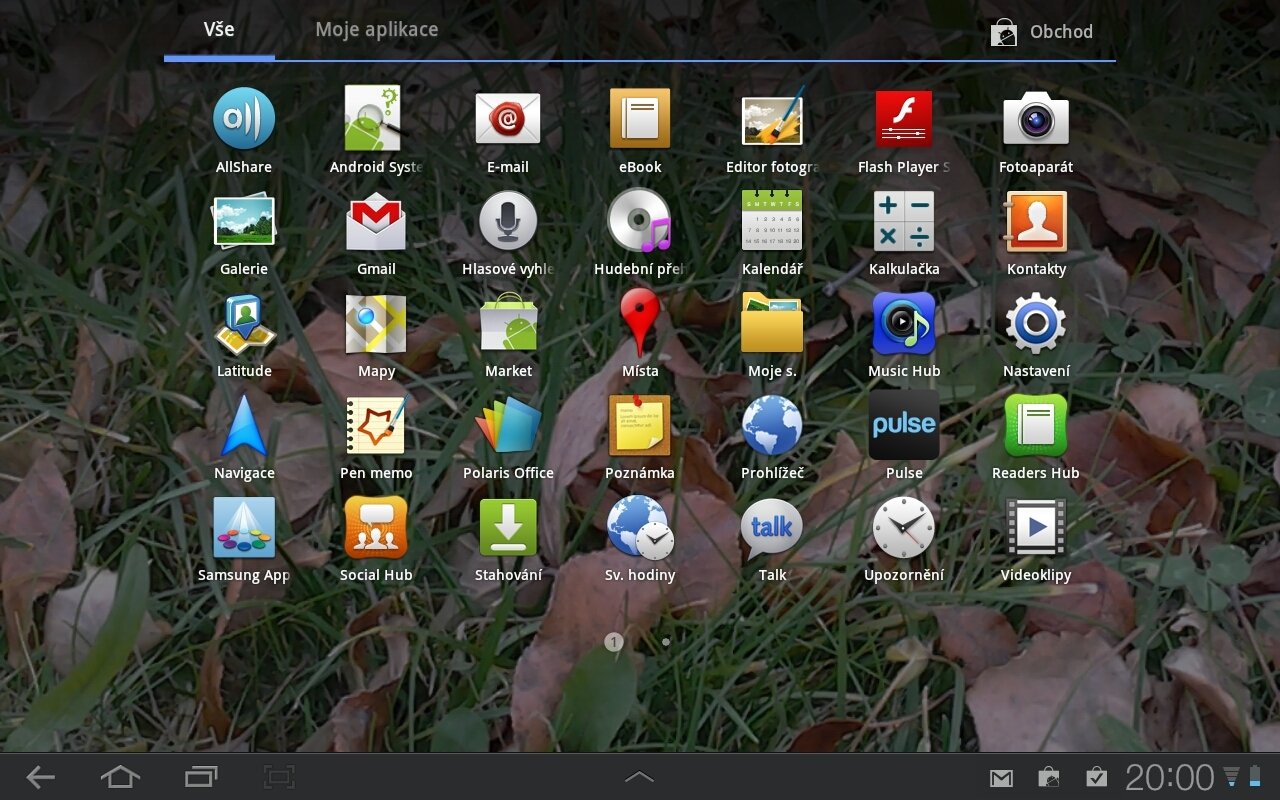Open the 20:00 clock panel
The width and height of the screenshot is (1280, 800).
(x=1169, y=777)
